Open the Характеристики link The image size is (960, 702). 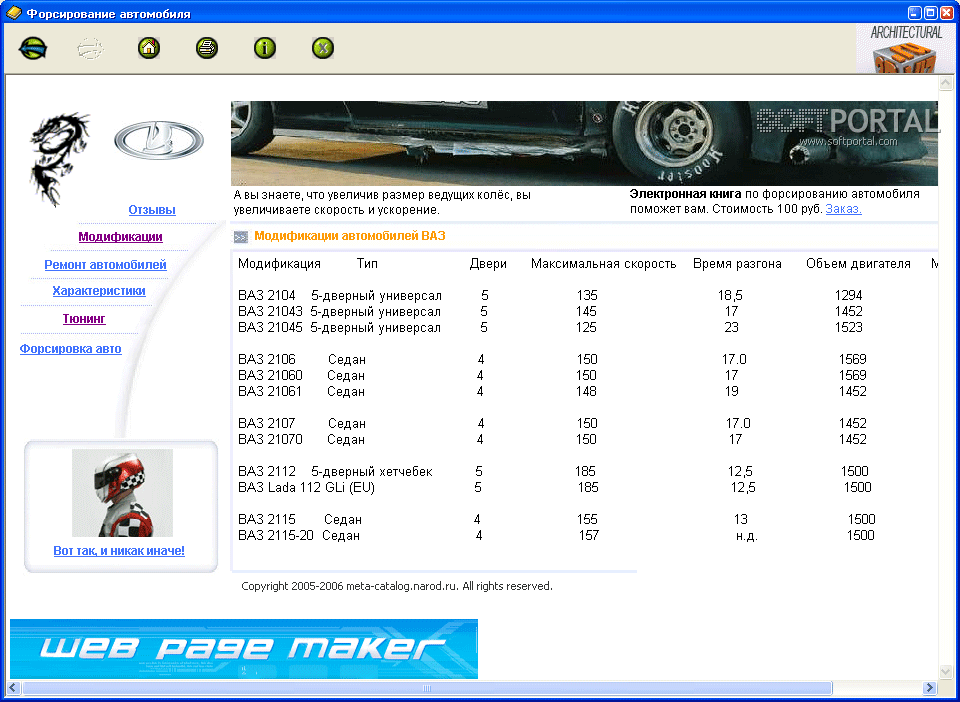(99, 291)
